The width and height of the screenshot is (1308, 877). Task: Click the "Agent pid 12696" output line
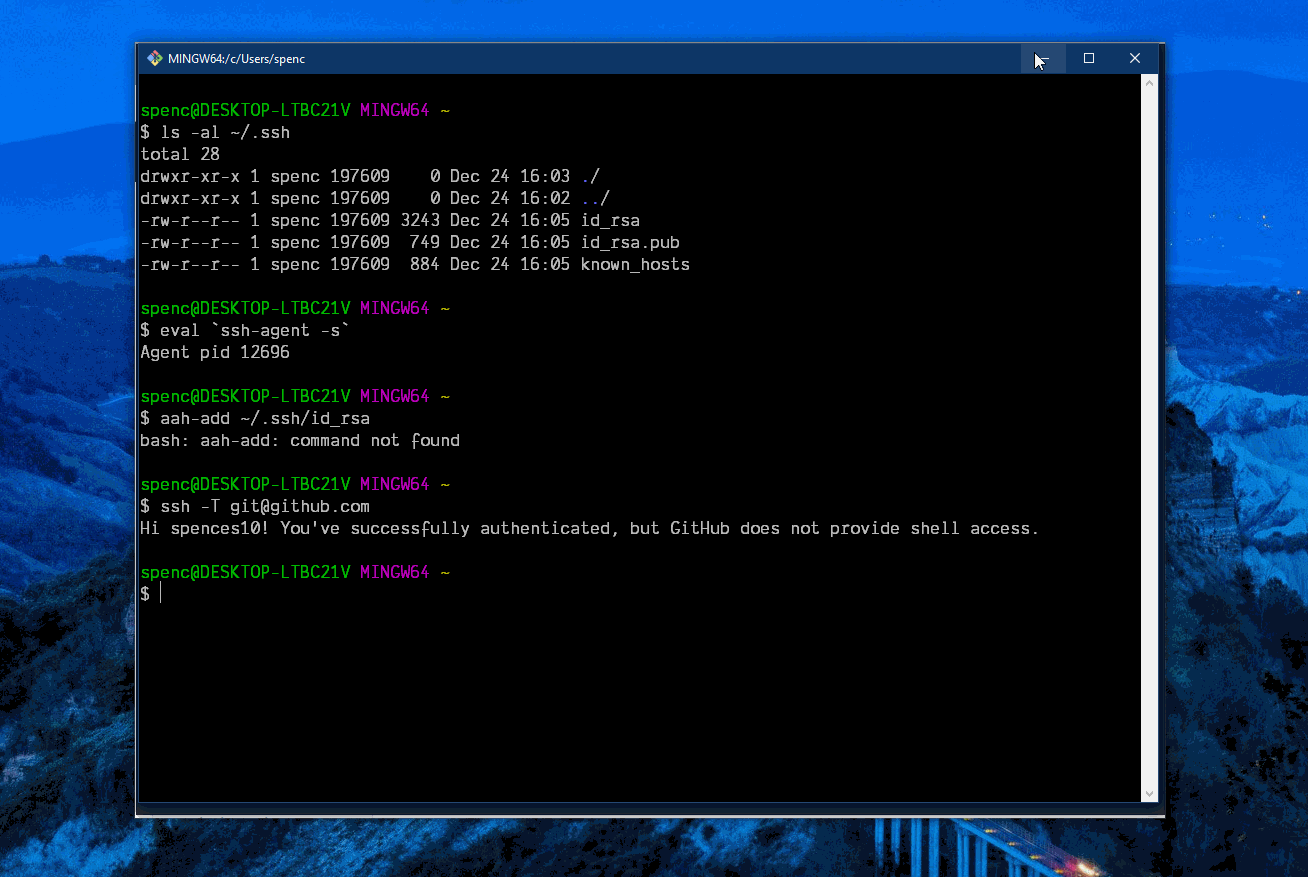215,353
